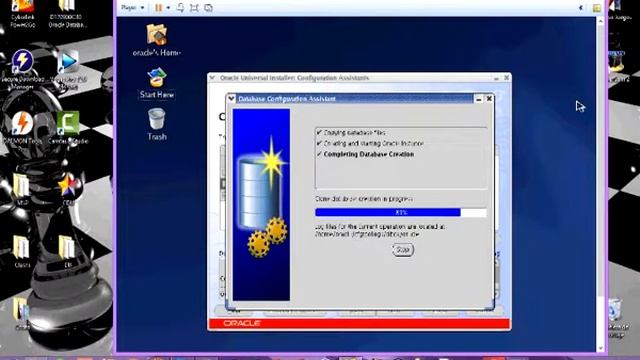640x360 pixels.
Task: Click the unity mode toolbar icon
Action: pos(208,8)
